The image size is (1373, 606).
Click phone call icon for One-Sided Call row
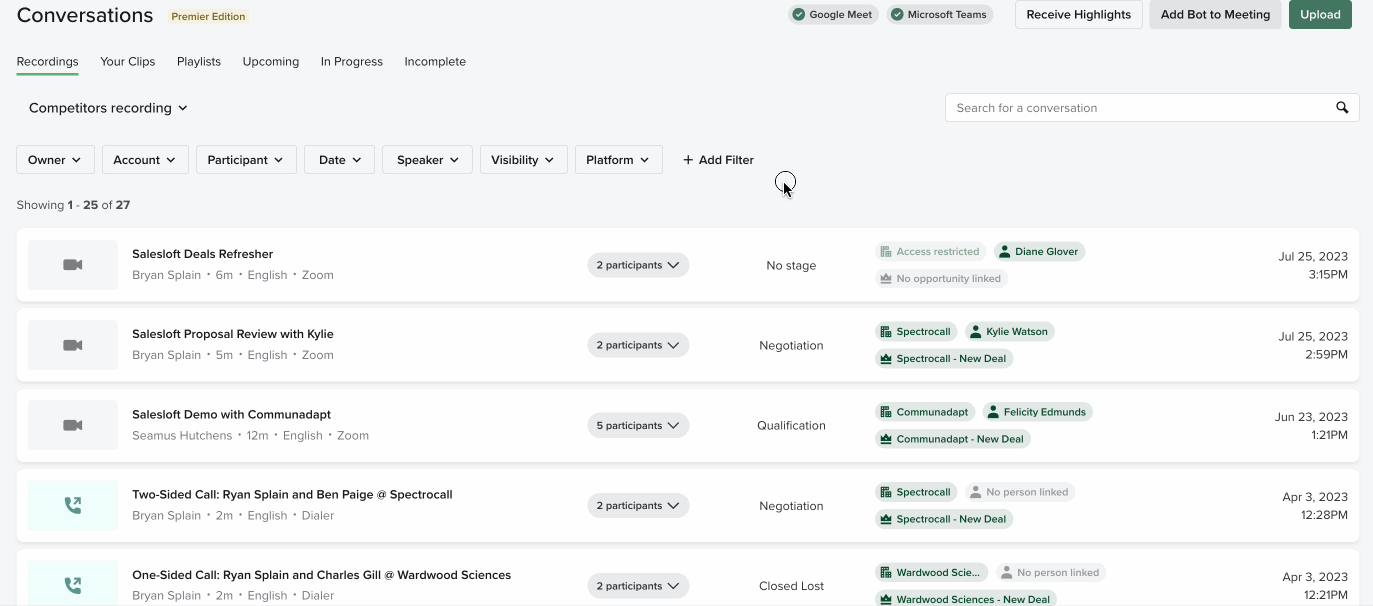pyautogui.click(x=73, y=586)
